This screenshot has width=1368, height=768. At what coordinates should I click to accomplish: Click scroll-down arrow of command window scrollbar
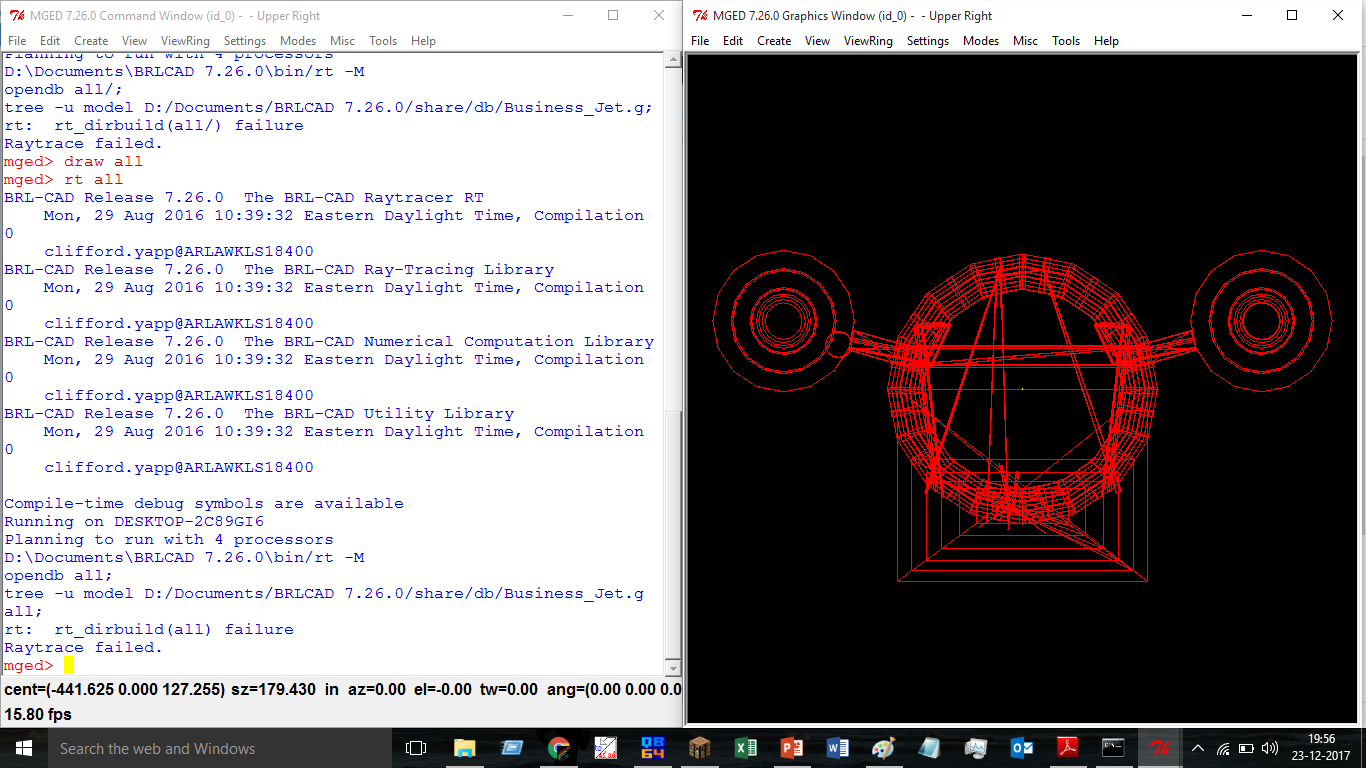673,668
